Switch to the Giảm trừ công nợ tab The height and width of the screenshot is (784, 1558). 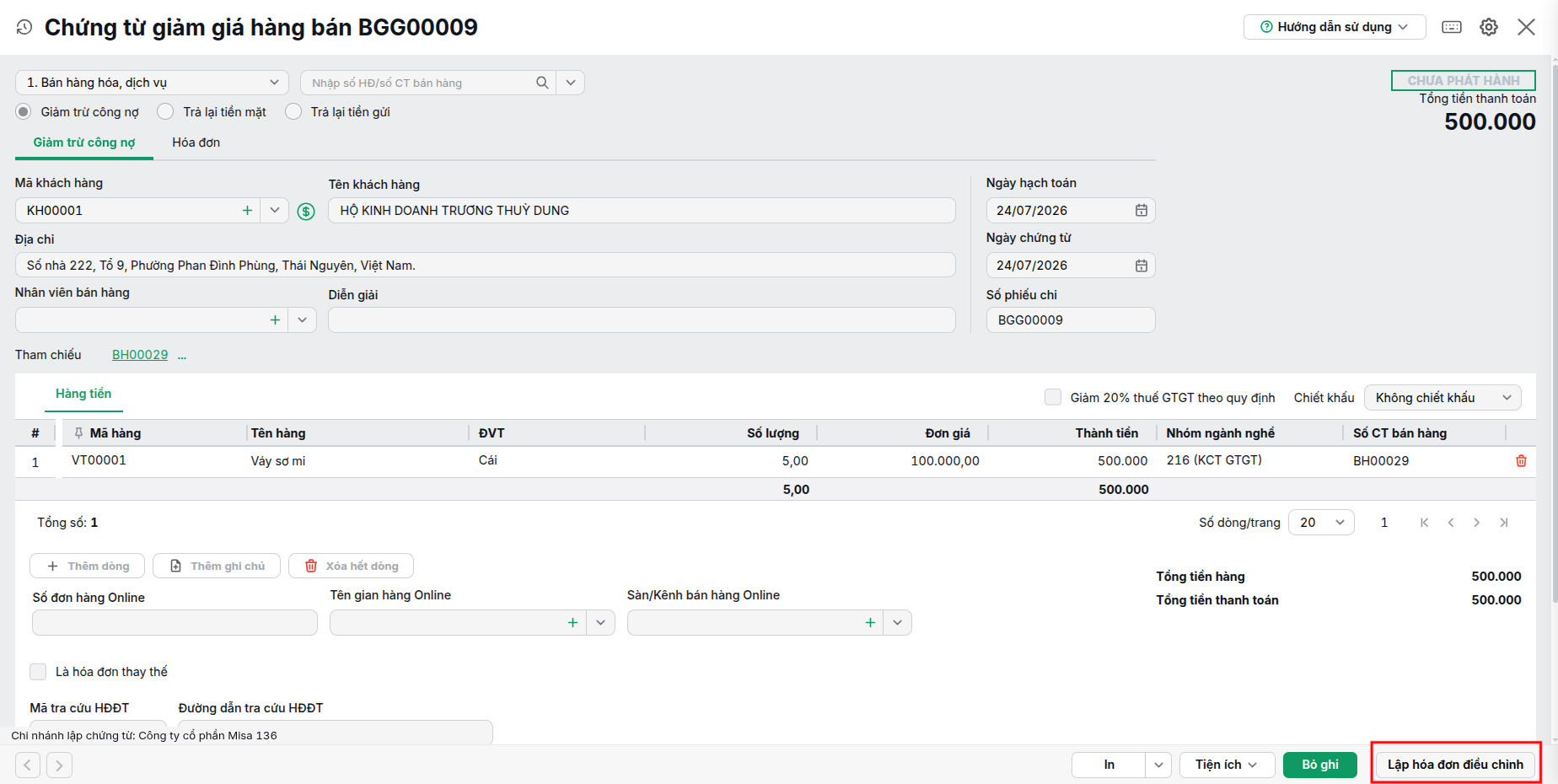[84, 142]
